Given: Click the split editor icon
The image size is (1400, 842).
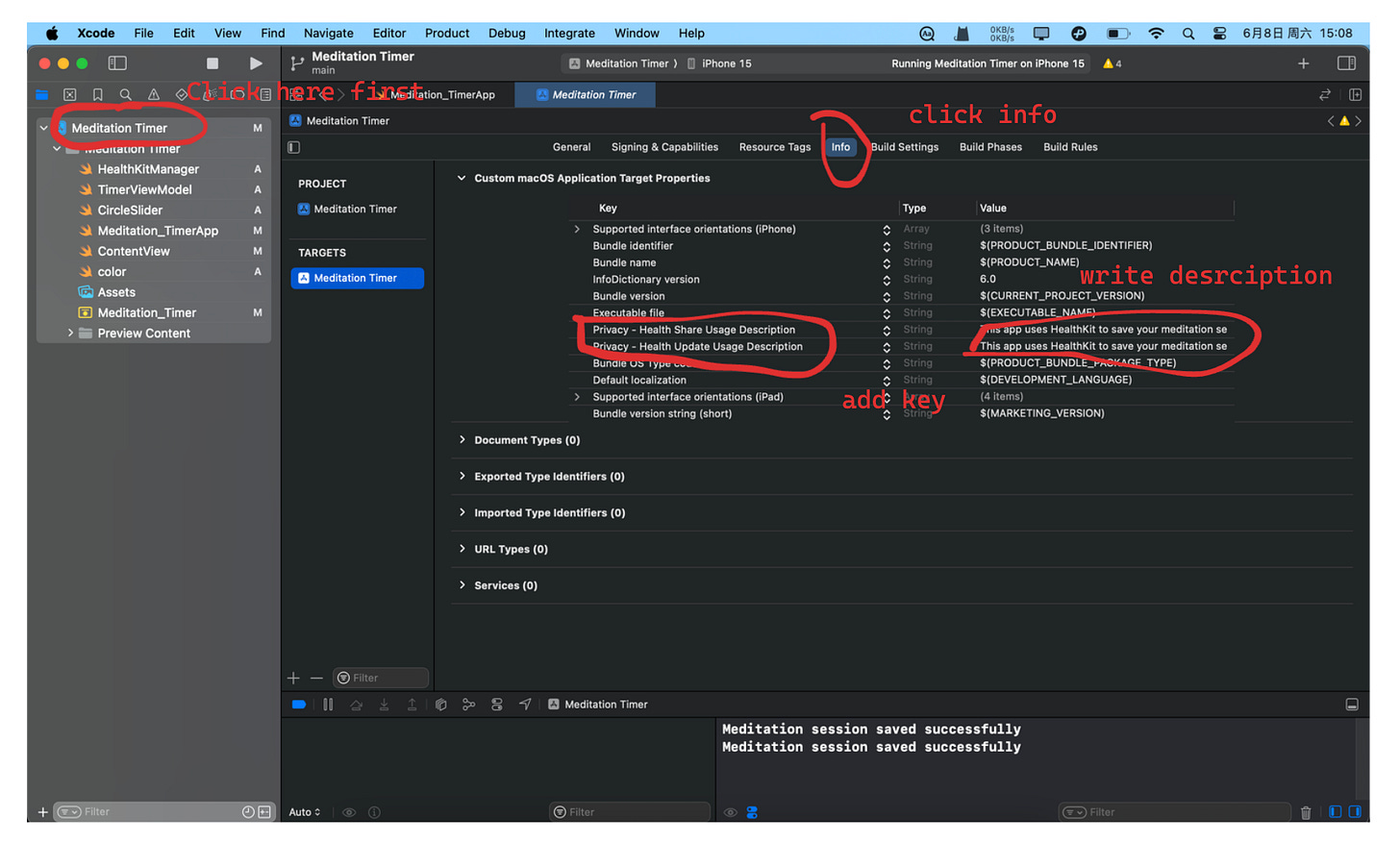Looking at the screenshot, I should point(1355,94).
